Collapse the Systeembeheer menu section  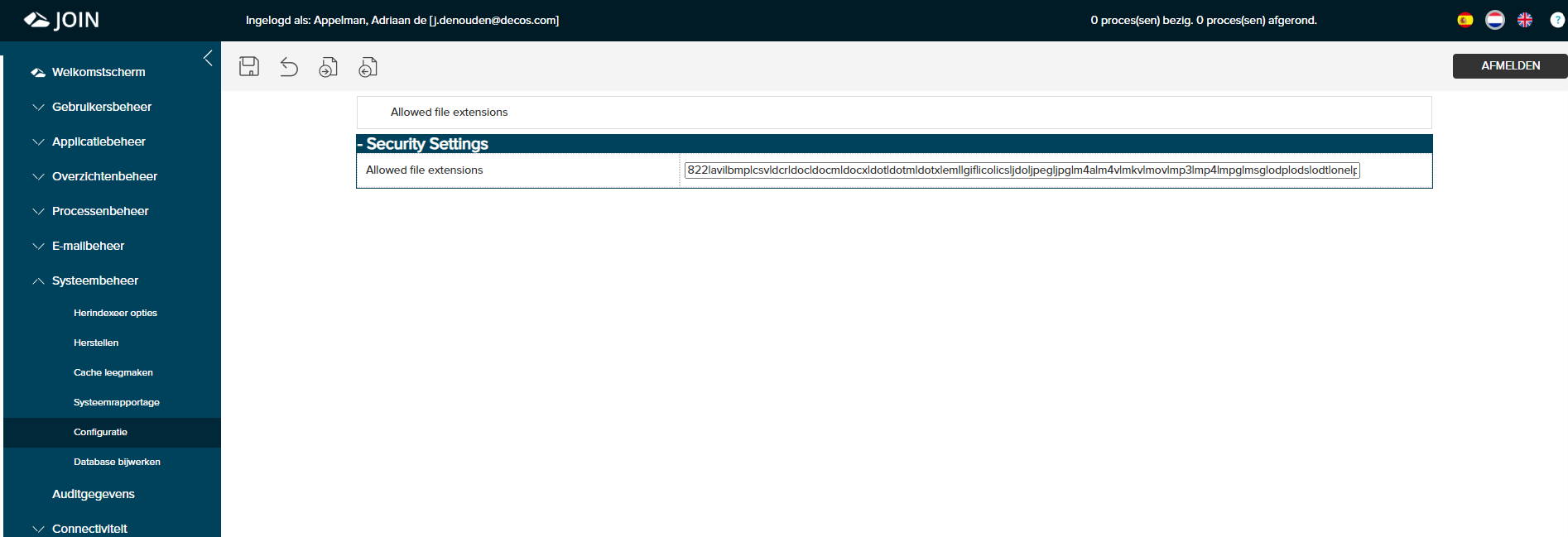click(94, 280)
